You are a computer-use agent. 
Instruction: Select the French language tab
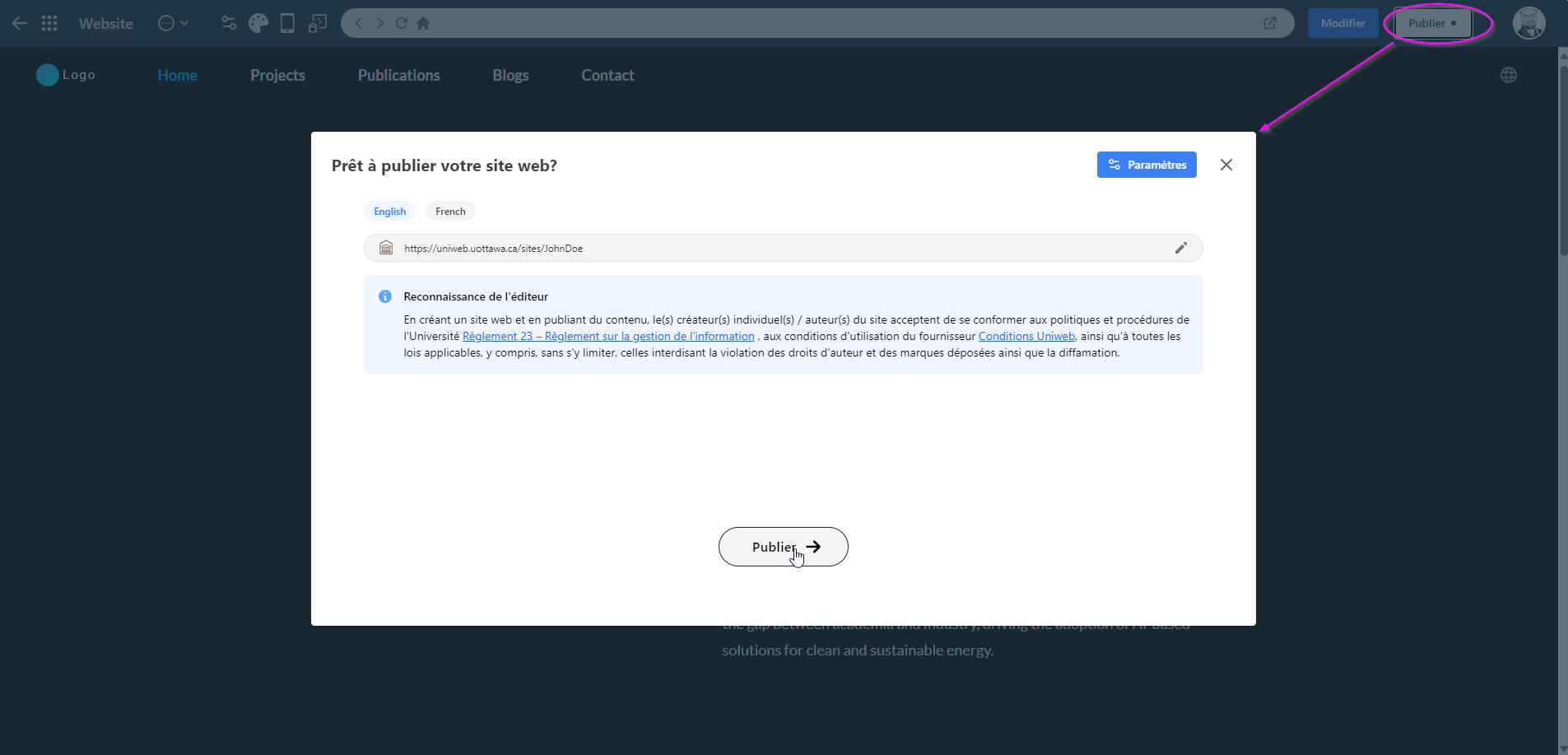(x=450, y=212)
